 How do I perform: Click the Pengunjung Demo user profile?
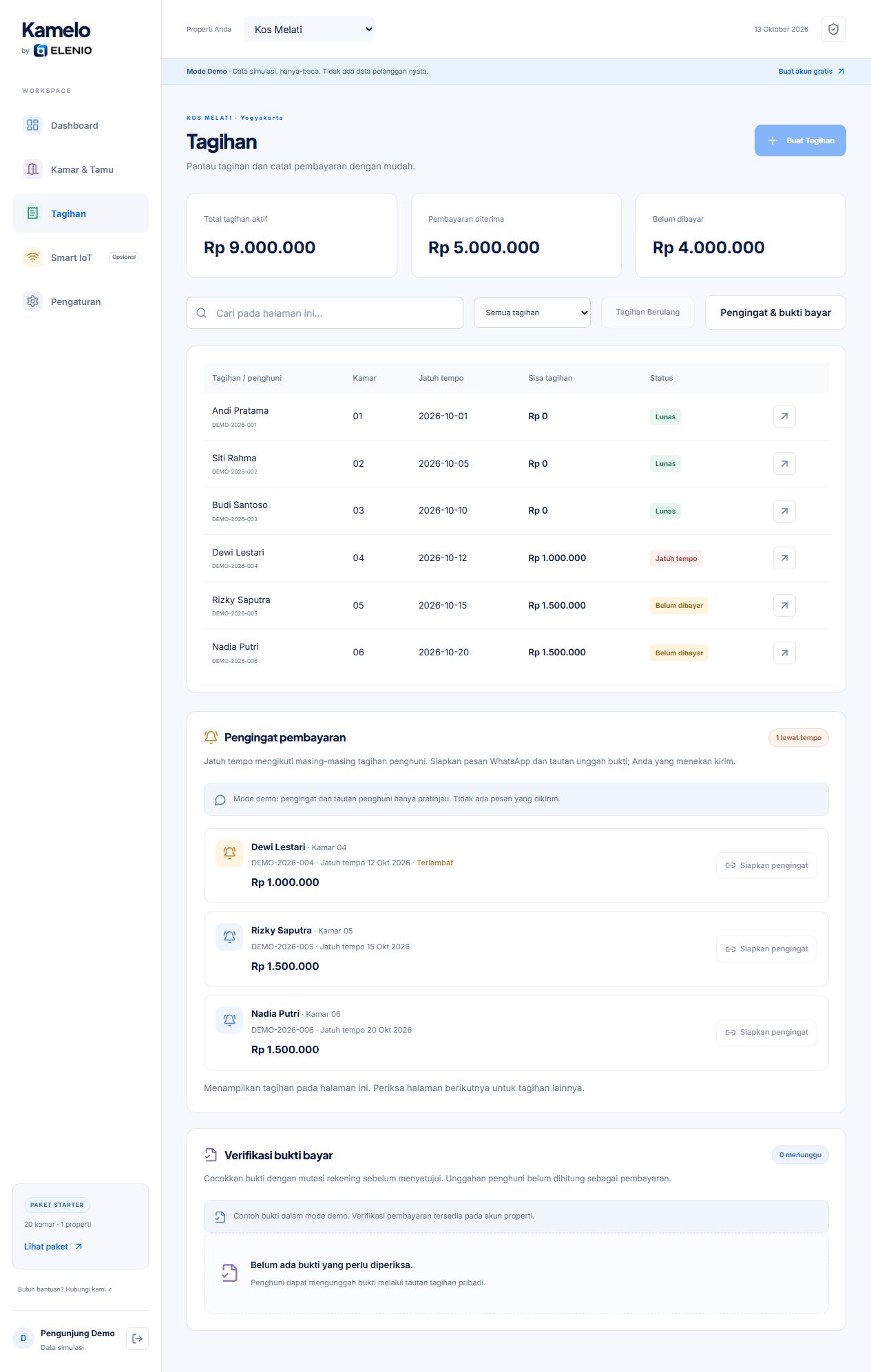pyautogui.click(x=65, y=1339)
